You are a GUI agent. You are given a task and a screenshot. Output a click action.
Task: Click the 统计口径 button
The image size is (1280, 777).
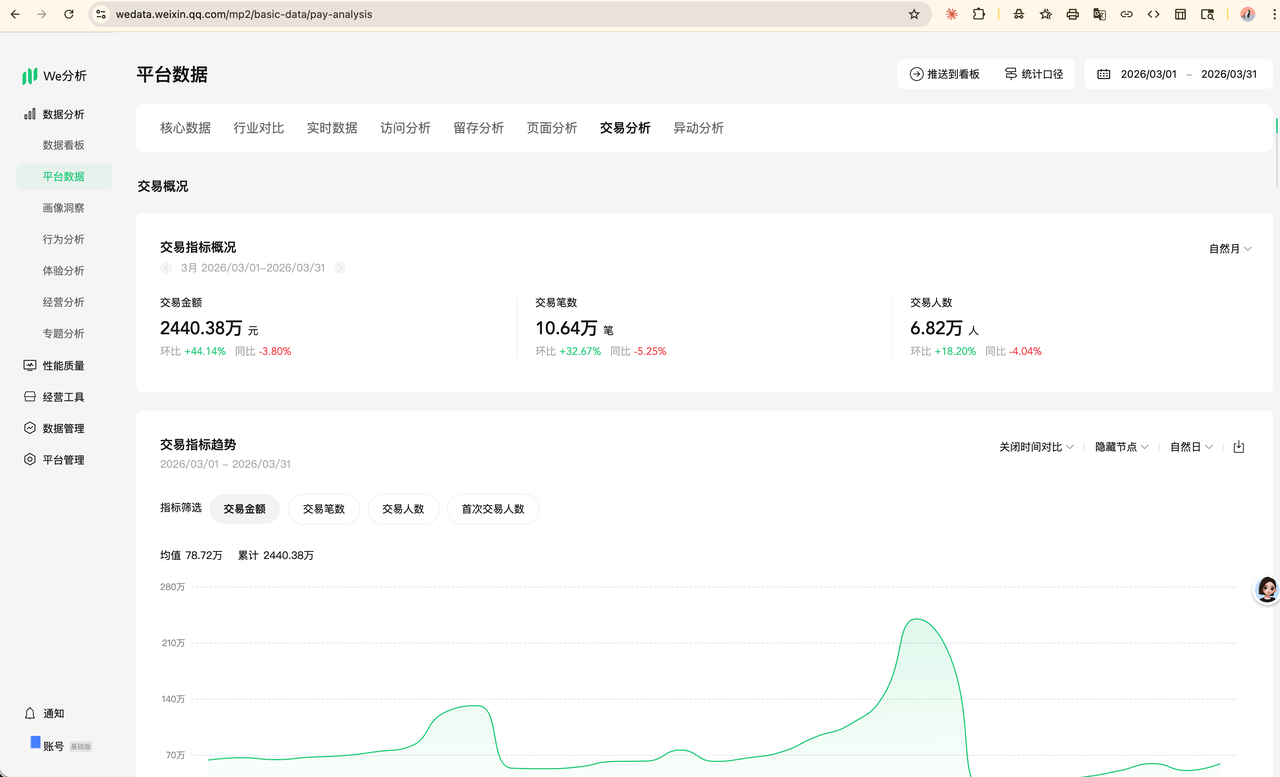pyautogui.click(x=1034, y=74)
